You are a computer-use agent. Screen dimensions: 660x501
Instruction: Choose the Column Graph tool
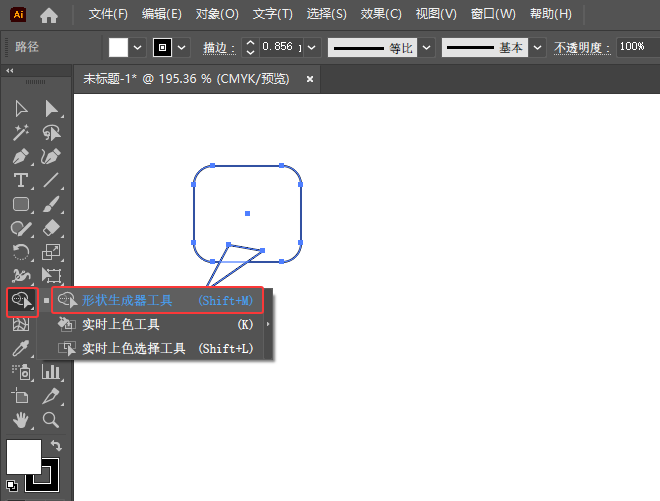(51, 372)
